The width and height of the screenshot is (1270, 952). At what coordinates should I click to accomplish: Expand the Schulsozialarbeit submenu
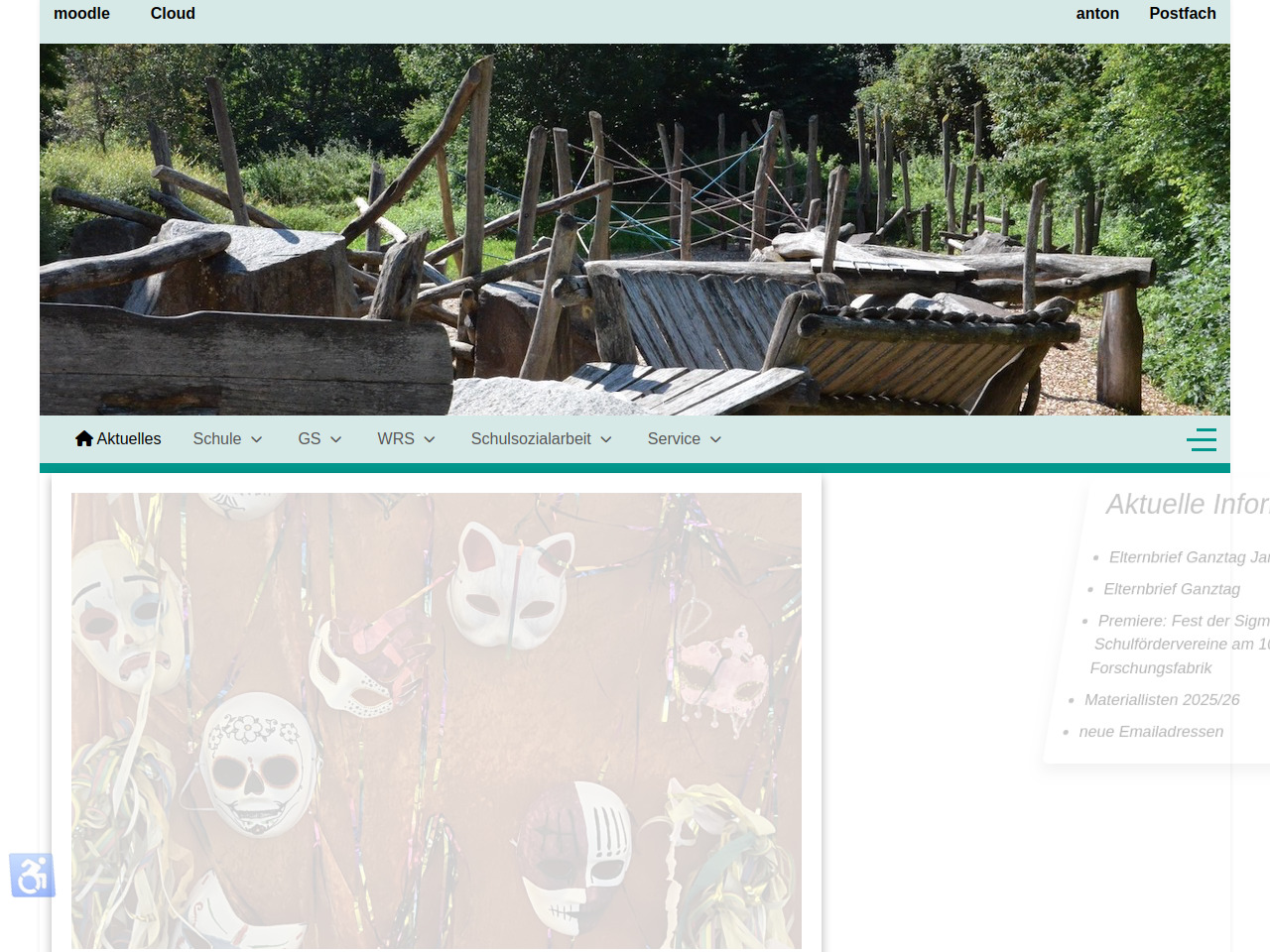coord(541,438)
